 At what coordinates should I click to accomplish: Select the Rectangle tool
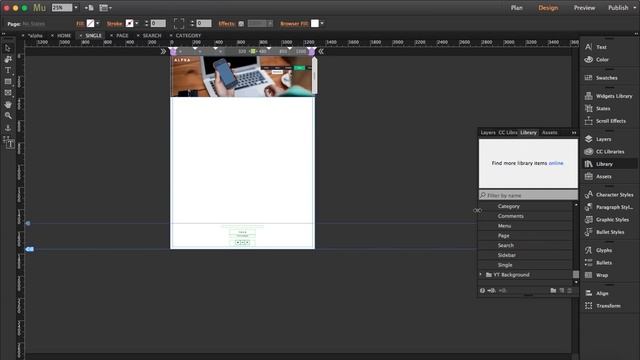[x=8, y=82]
